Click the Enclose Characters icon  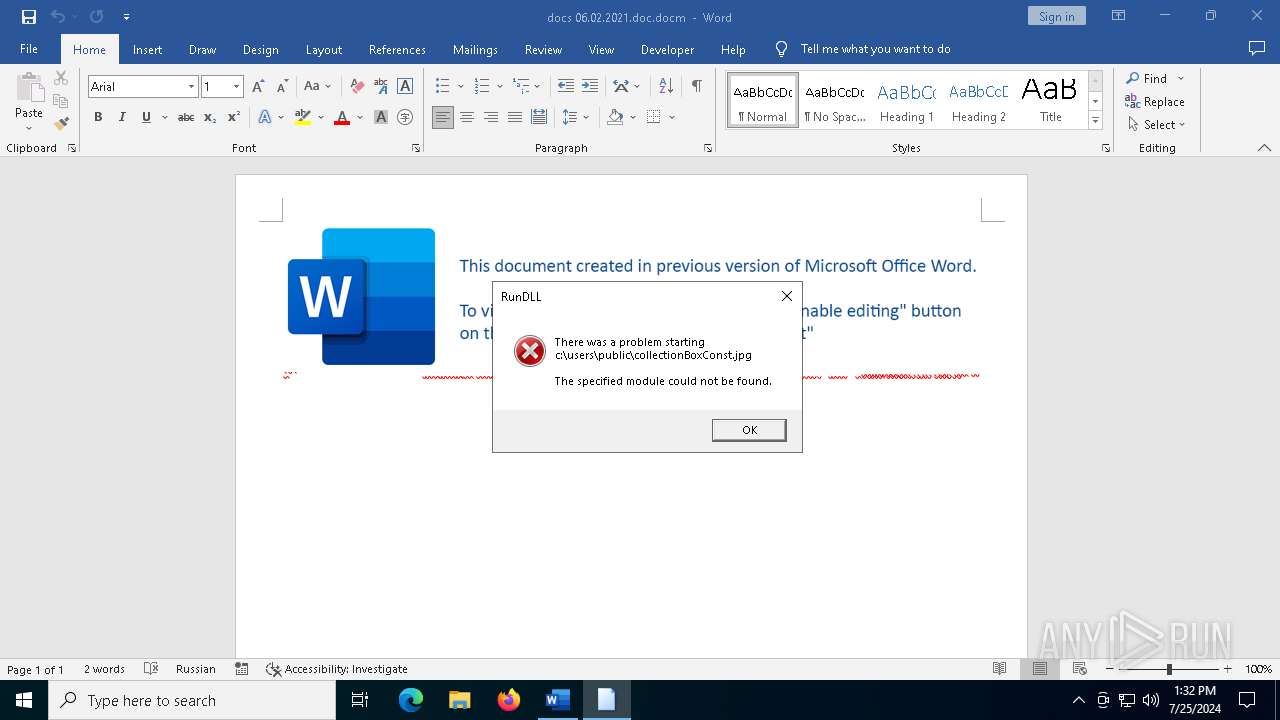[x=405, y=117]
